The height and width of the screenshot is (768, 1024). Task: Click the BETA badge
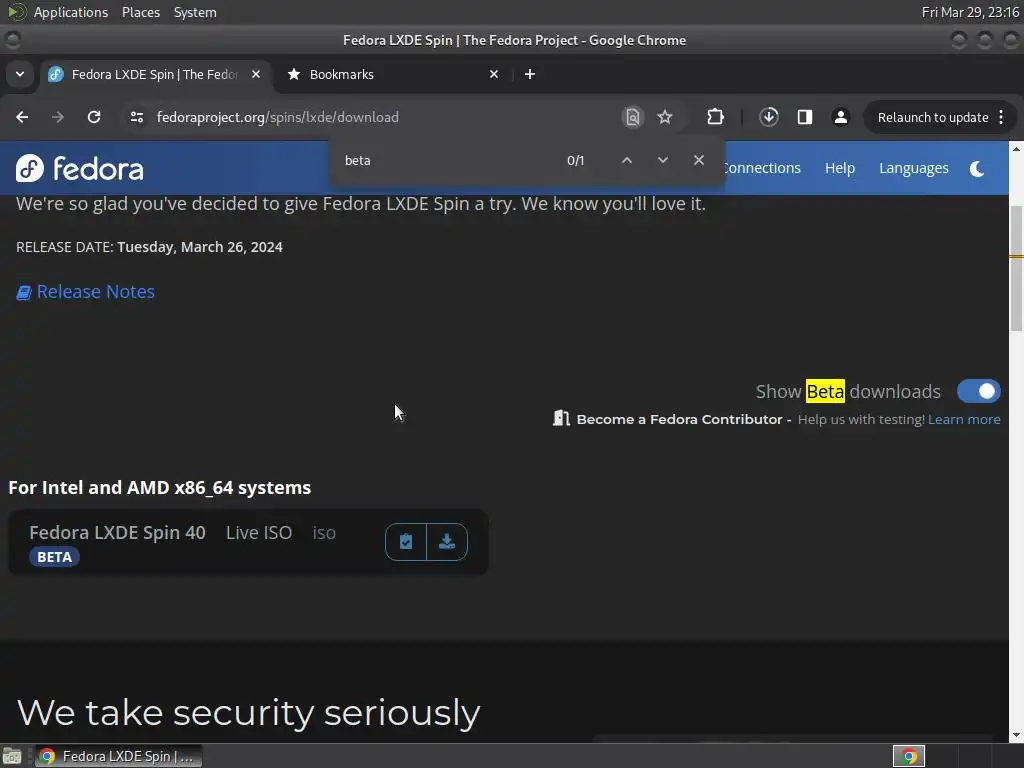54,557
